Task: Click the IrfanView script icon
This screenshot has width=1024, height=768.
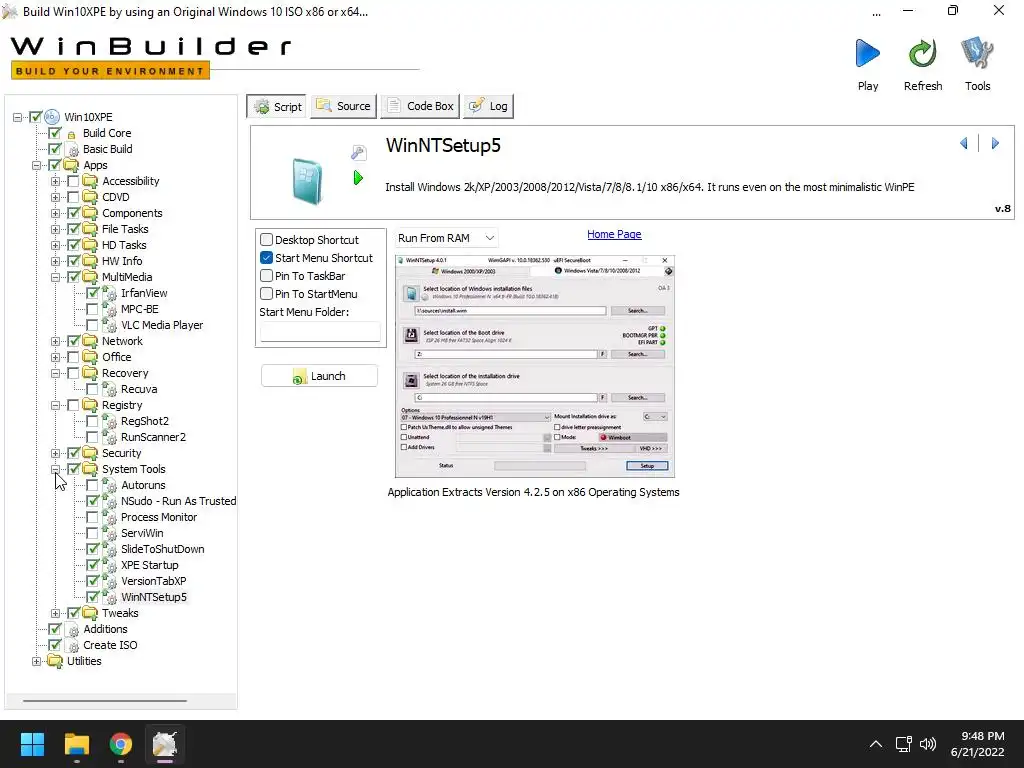Action: click(x=110, y=293)
